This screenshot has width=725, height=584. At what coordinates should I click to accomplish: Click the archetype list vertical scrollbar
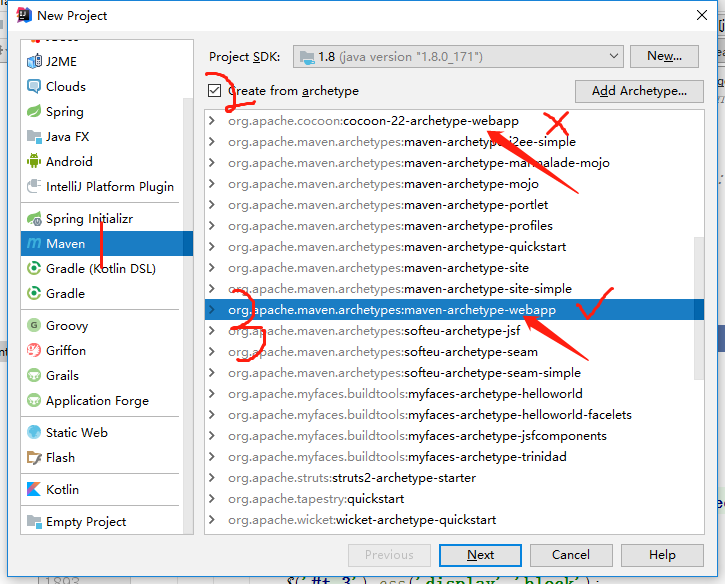(x=699, y=308)
